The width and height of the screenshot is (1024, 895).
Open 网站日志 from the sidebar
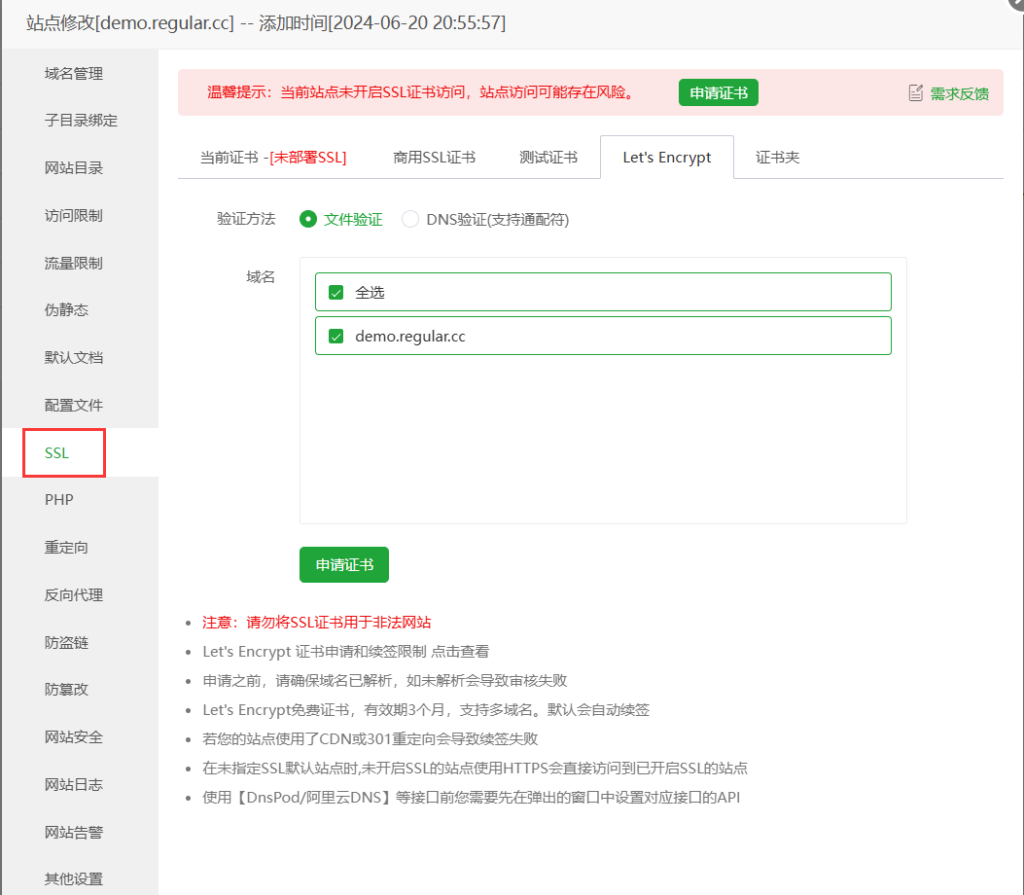74,785
